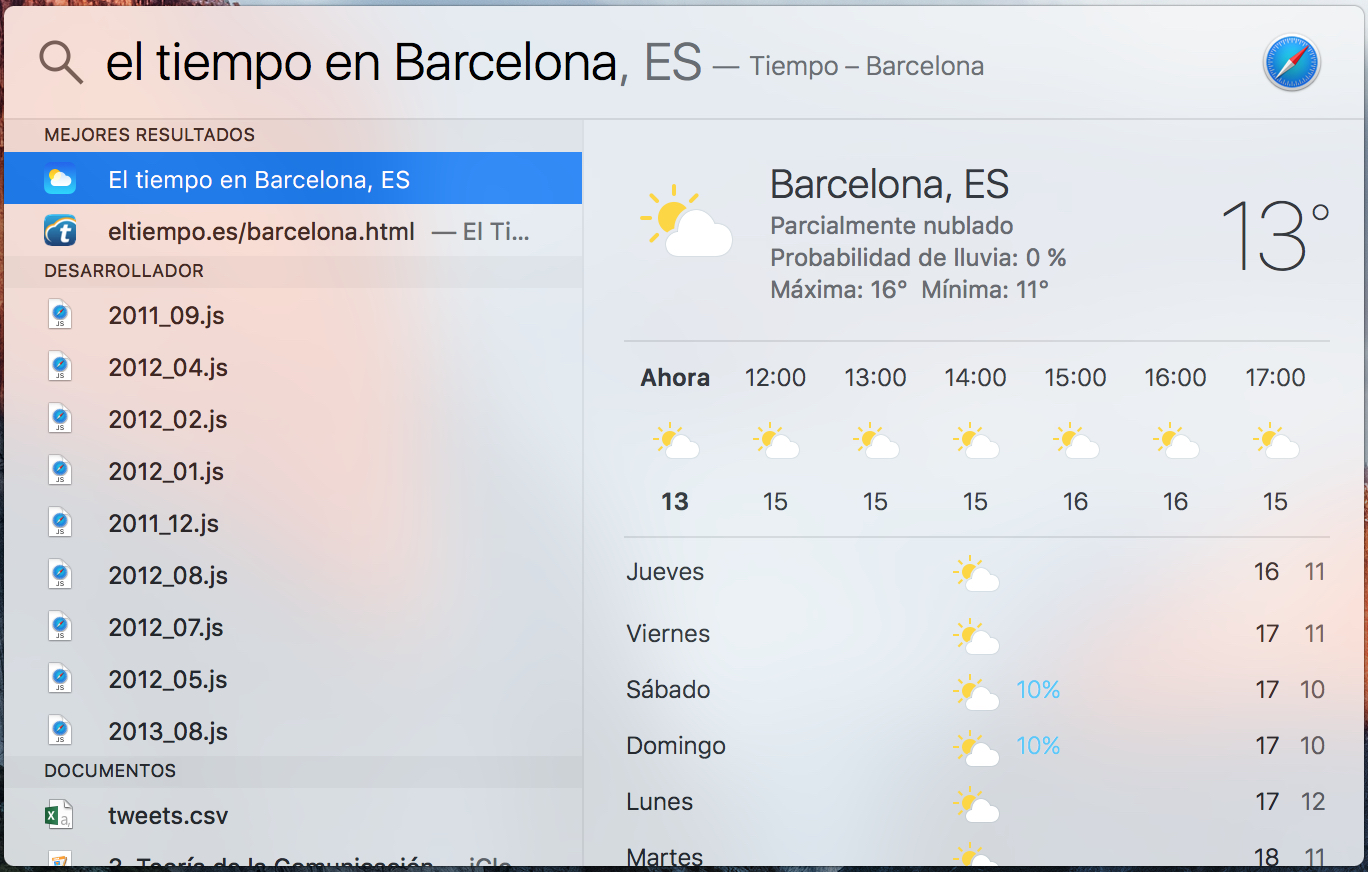Click the eltiempo.es website icon

point(60,231)
